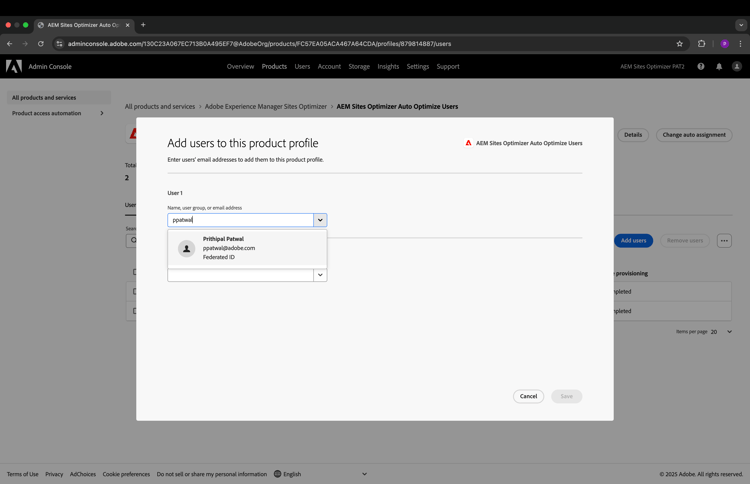Go back with the browser back arrow
This screenshot has height=484, width=750.
click(x=10, y=44)
